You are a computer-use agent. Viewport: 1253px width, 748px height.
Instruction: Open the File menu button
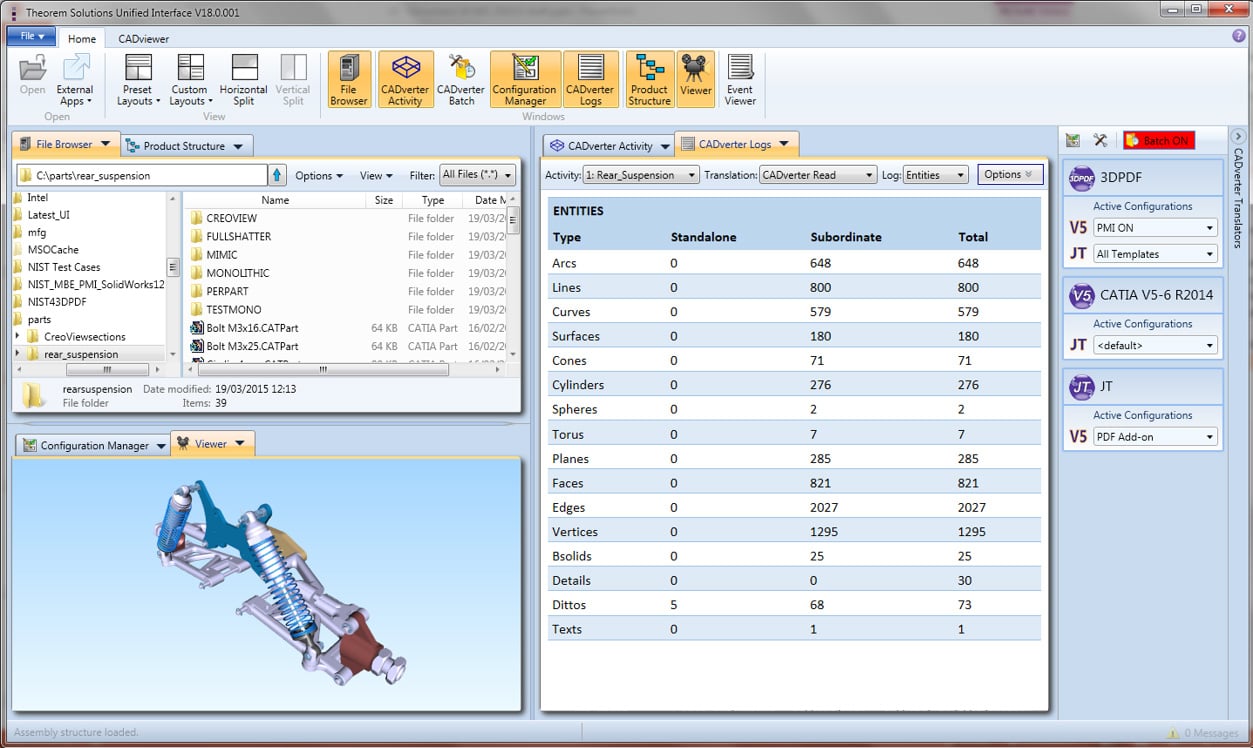click(x=32, y=36)
